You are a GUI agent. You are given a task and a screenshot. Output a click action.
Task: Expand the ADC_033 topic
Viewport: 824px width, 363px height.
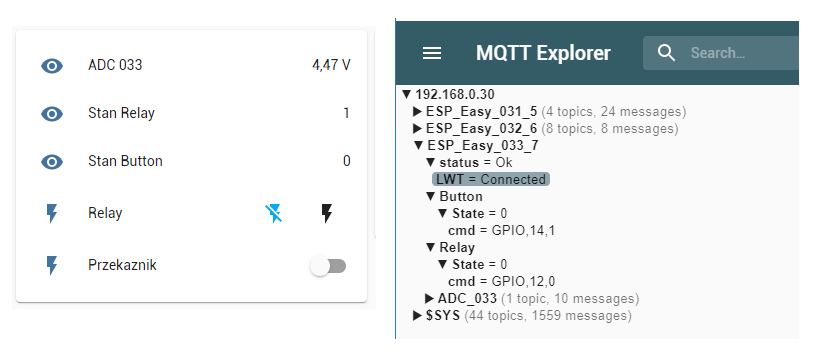pyautogui.click(x=430, y=298)
